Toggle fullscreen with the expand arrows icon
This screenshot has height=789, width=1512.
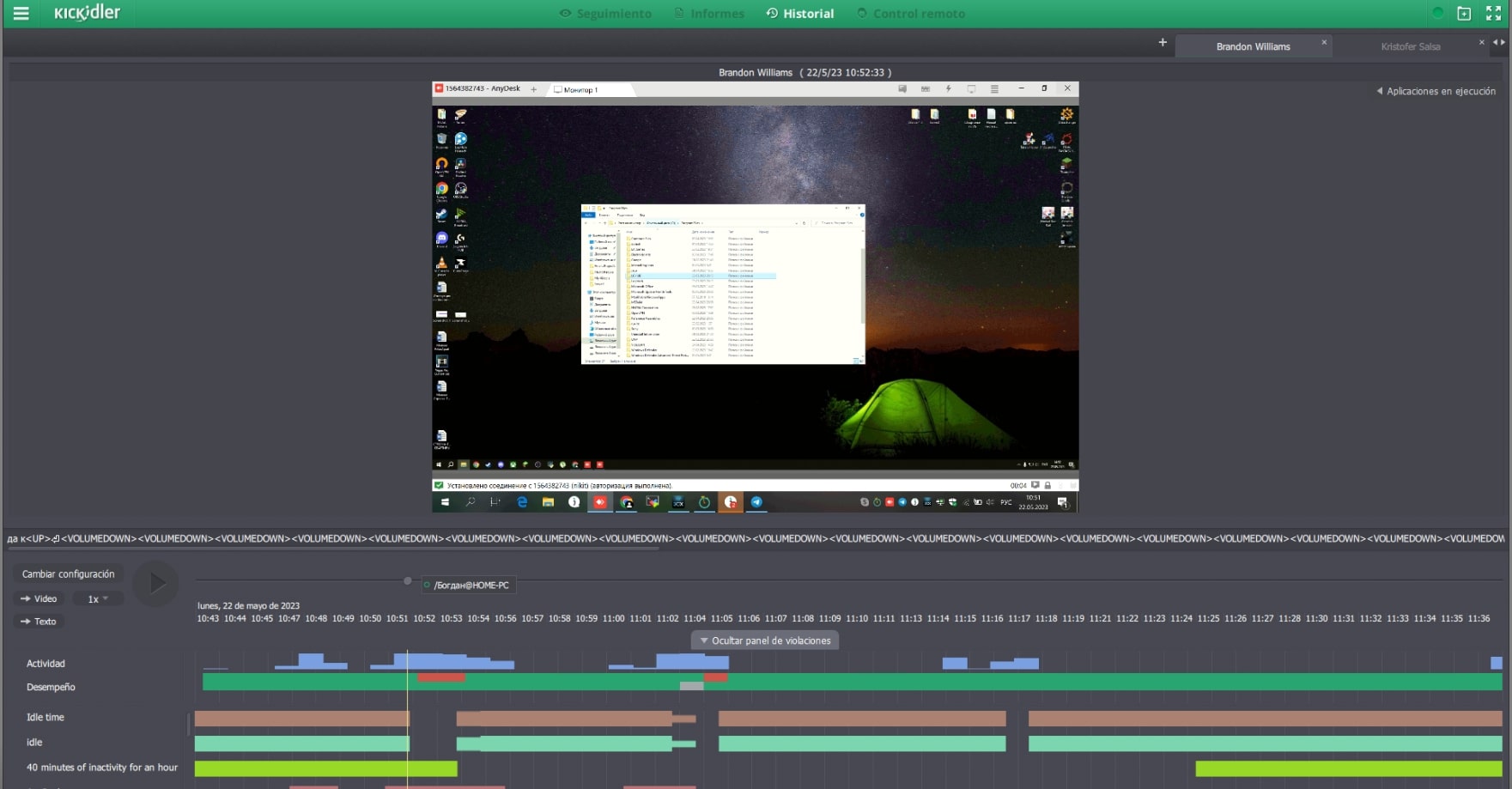(1493, 13)
